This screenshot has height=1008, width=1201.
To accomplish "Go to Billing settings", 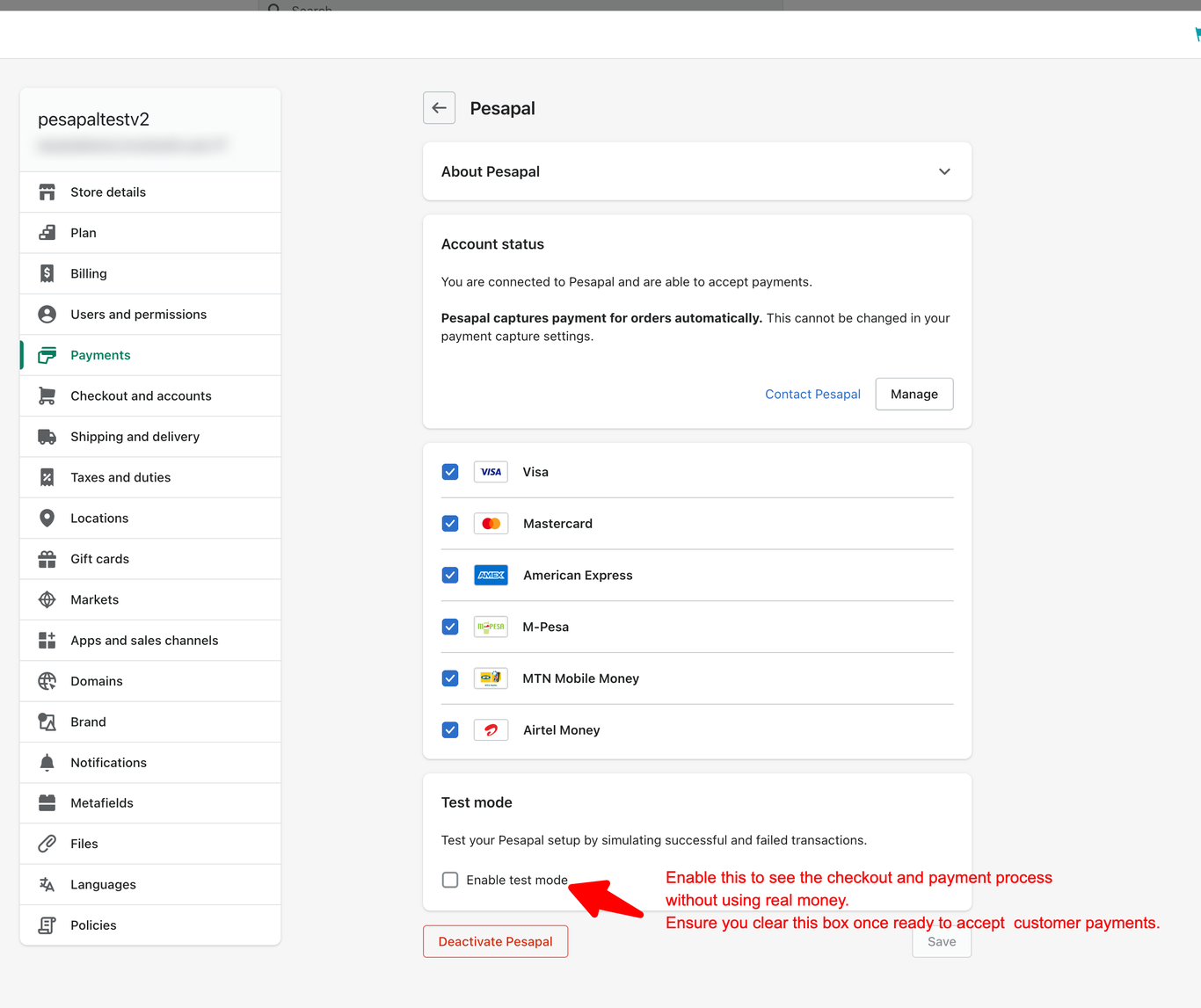I will tap(150, 273).
